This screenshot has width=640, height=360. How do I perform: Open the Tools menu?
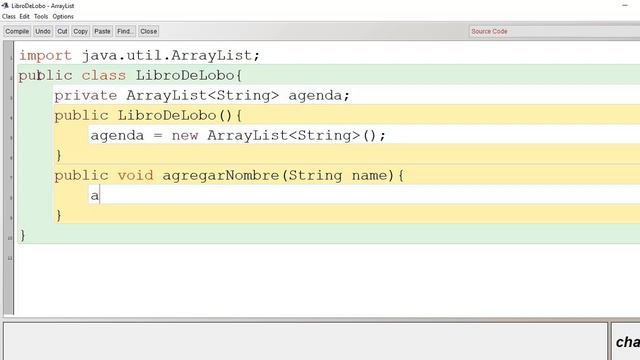coord(41,16)
